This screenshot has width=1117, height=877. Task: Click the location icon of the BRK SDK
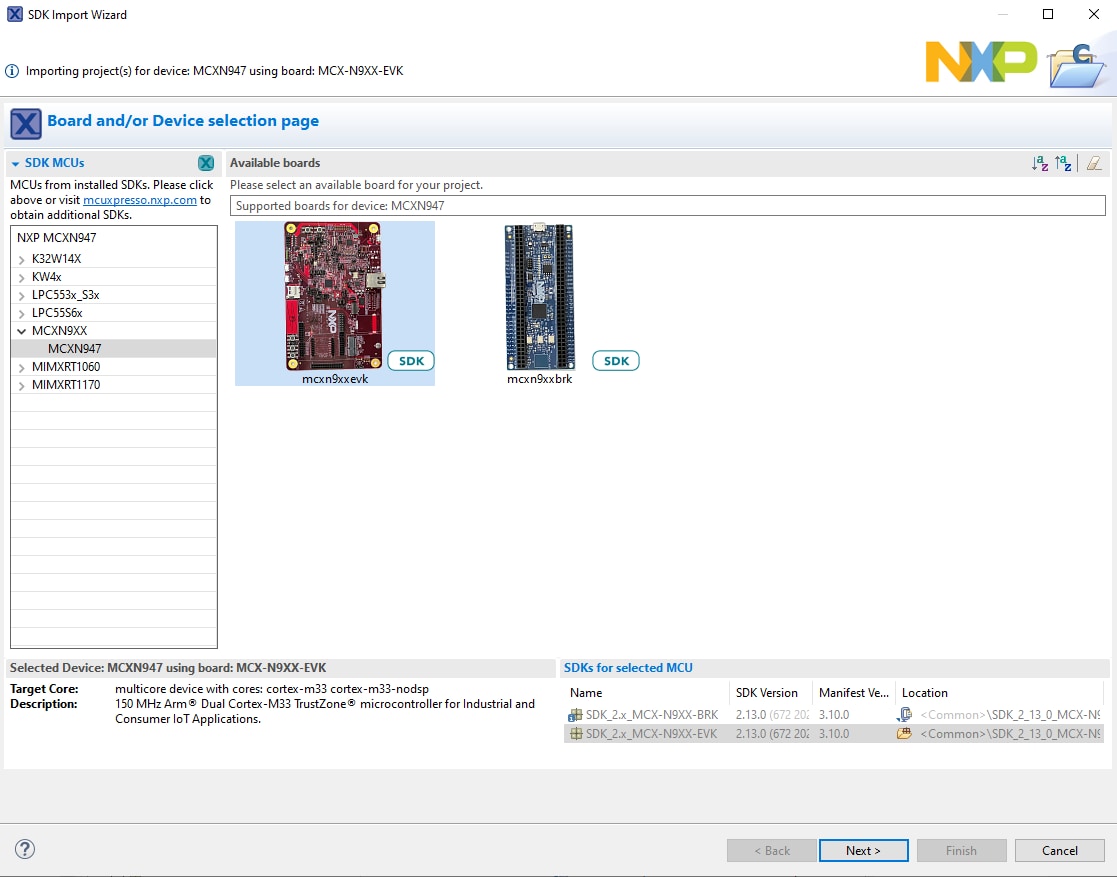(x=904, y=715)
